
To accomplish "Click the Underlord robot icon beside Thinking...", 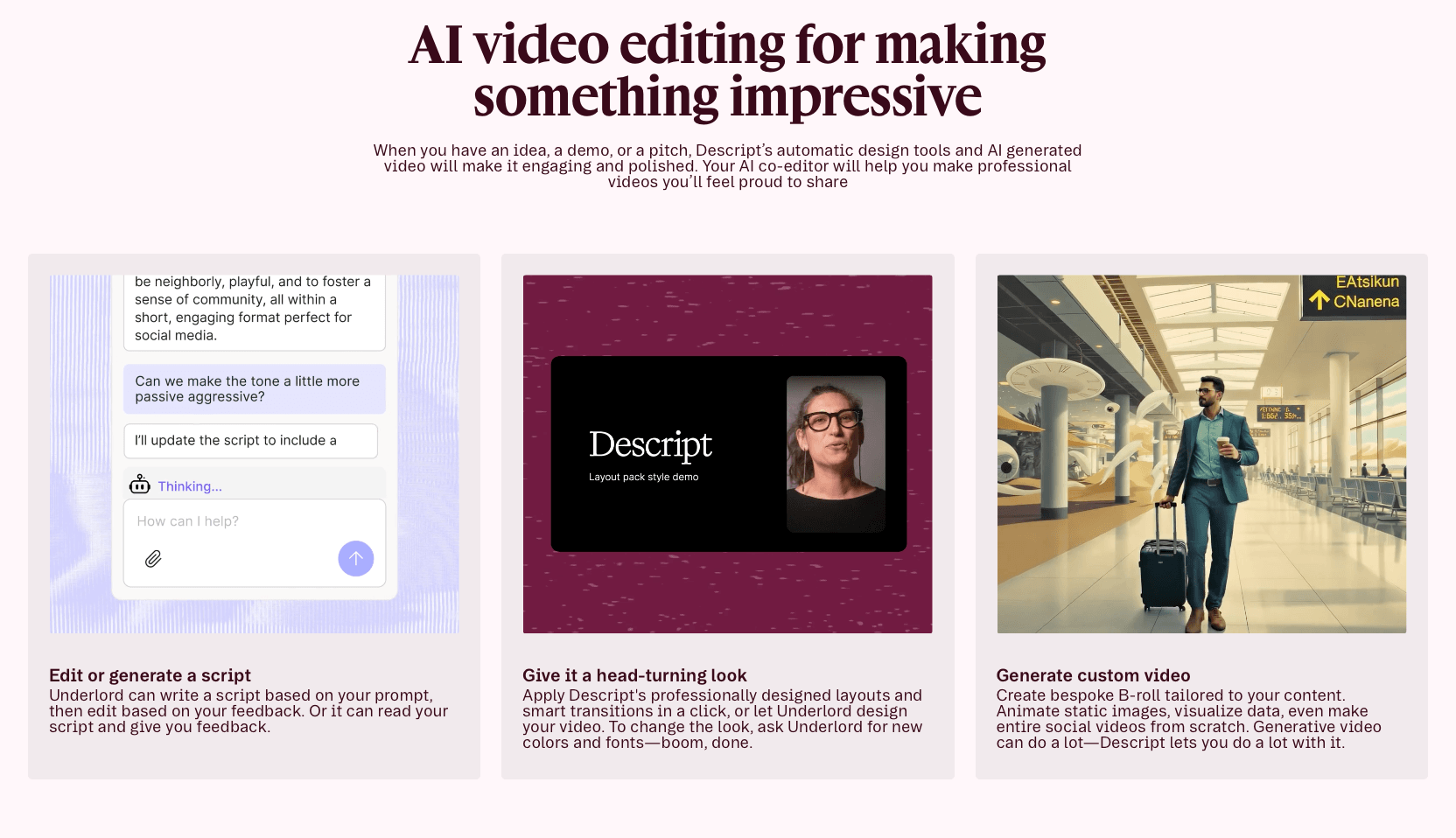I will 140,485.
